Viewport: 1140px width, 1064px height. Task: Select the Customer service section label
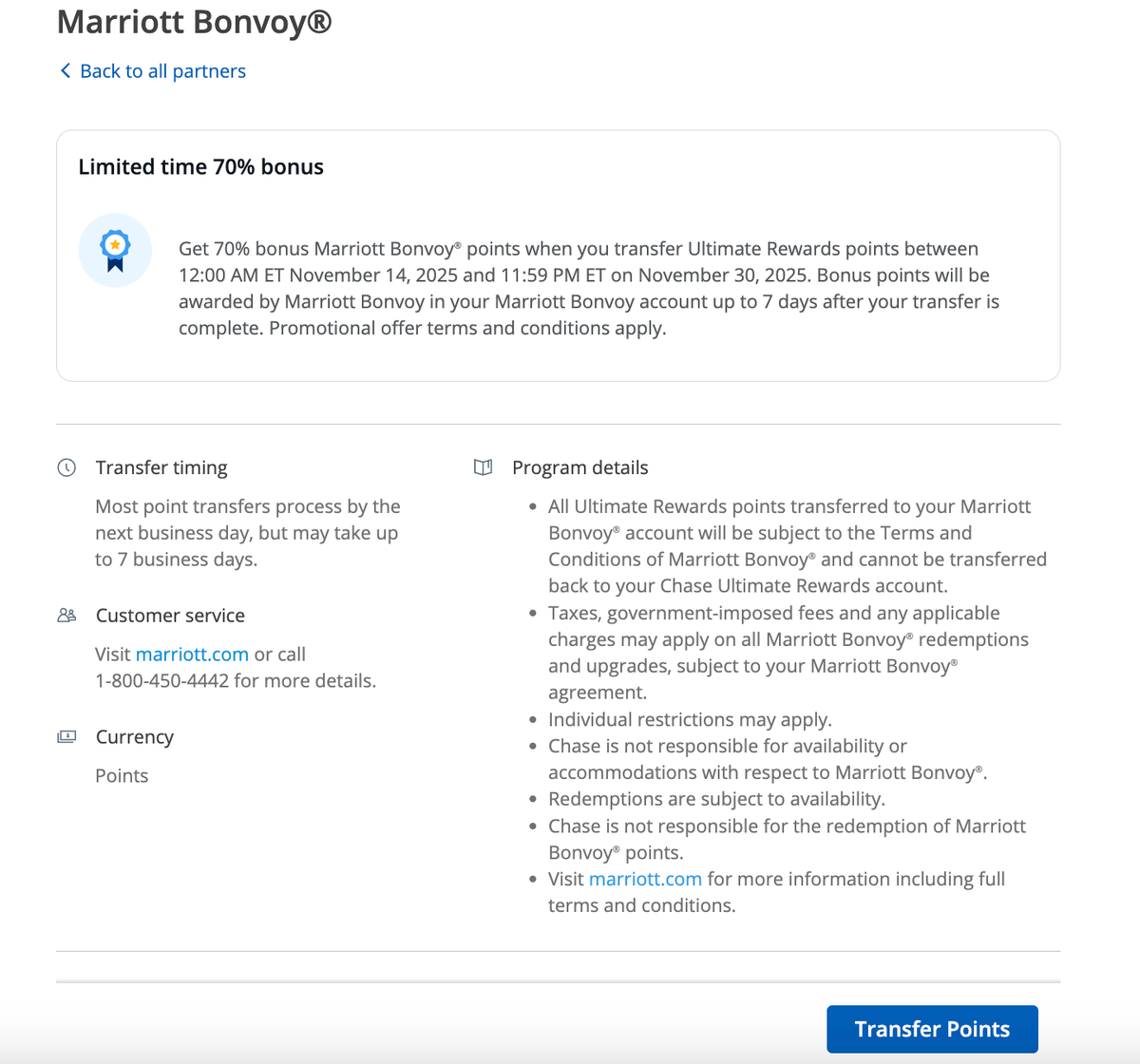coord(170,615)
